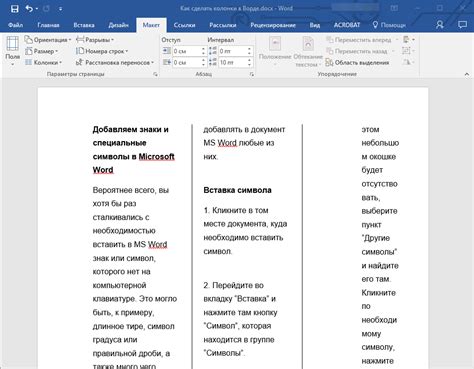Image resolution: width=474 pixels, height=369 pixels.
Task: Switch to the Главная tab
Action: [48, 25]
